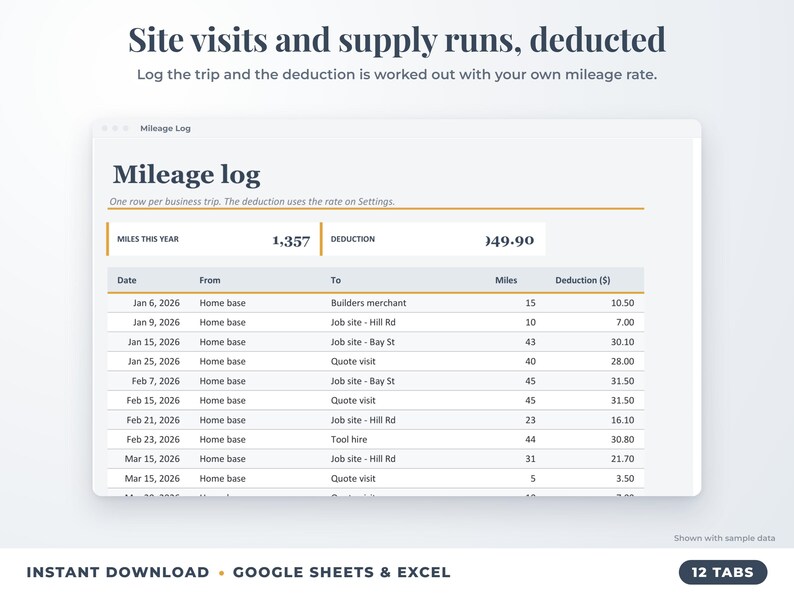The image size is (794, 596).
Task: Click the "Miles" column header
Action: point(506,280)
